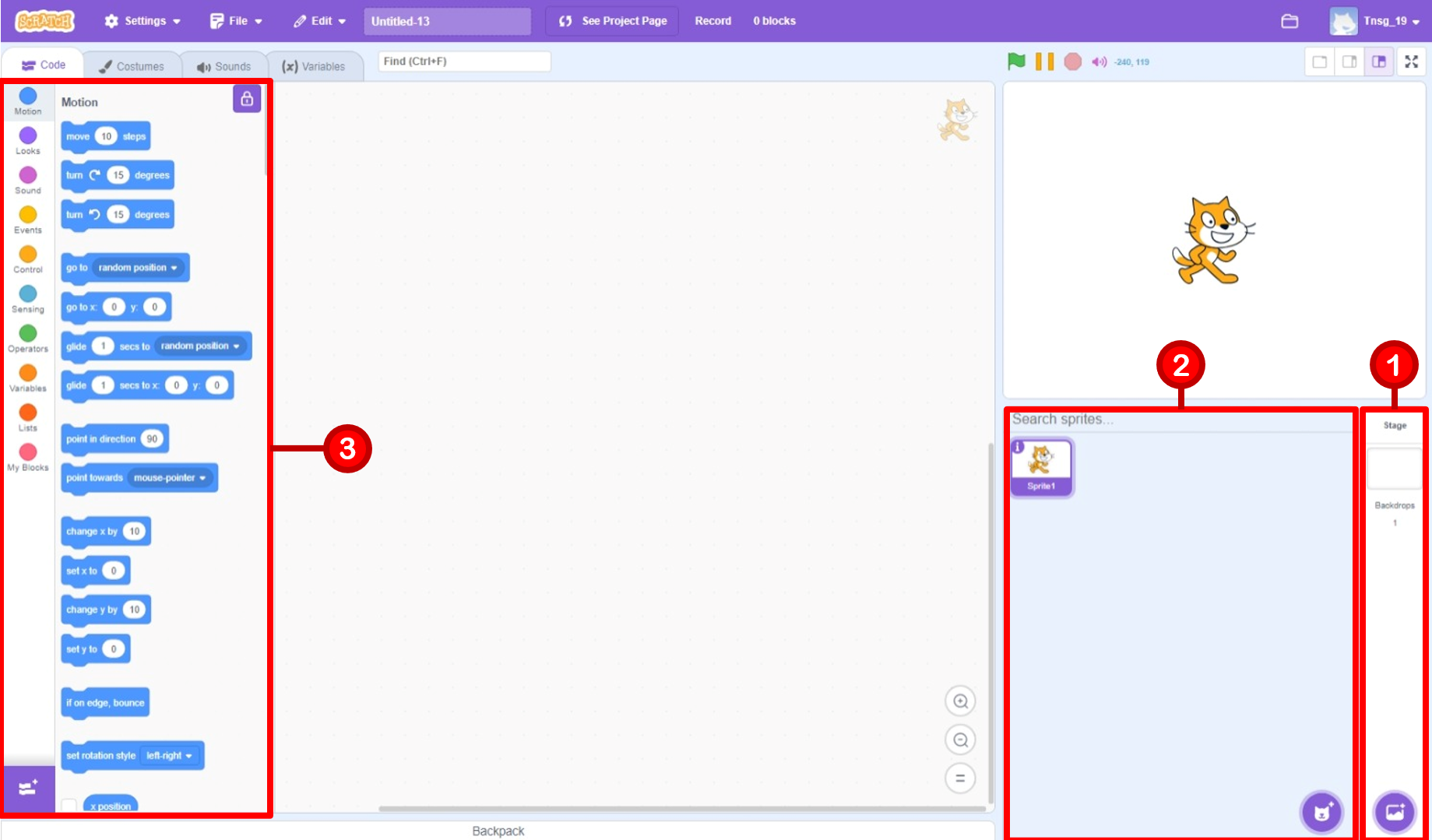Click the green flag to run project

pyautogui.click(x=1016, y=62)
